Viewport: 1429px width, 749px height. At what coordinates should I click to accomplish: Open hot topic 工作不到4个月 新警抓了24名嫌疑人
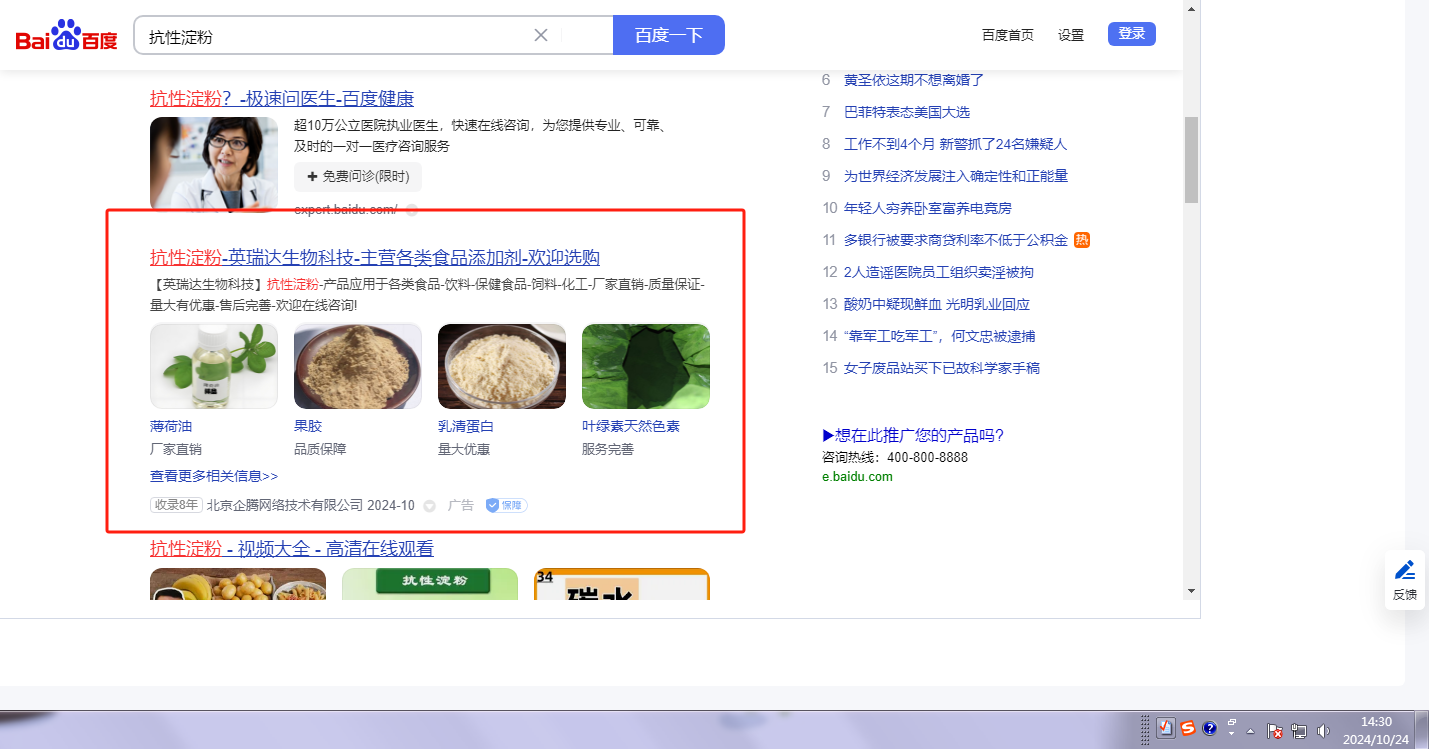956,144
